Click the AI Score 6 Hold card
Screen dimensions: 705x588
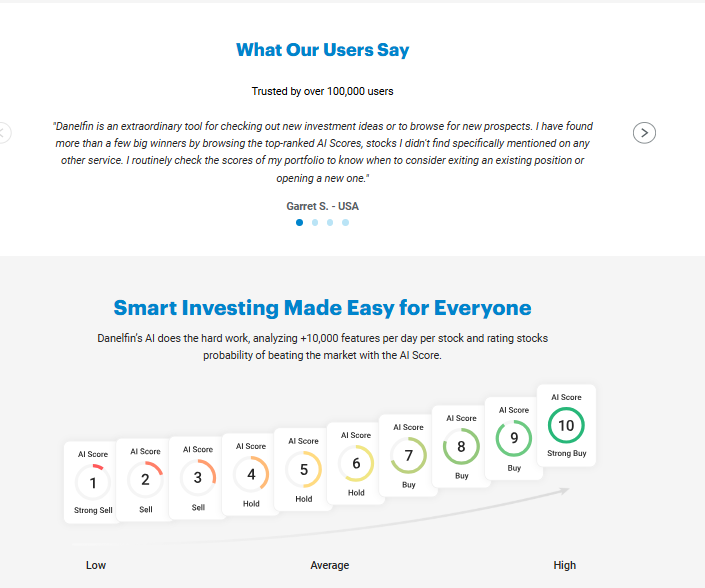pos(357,463)
